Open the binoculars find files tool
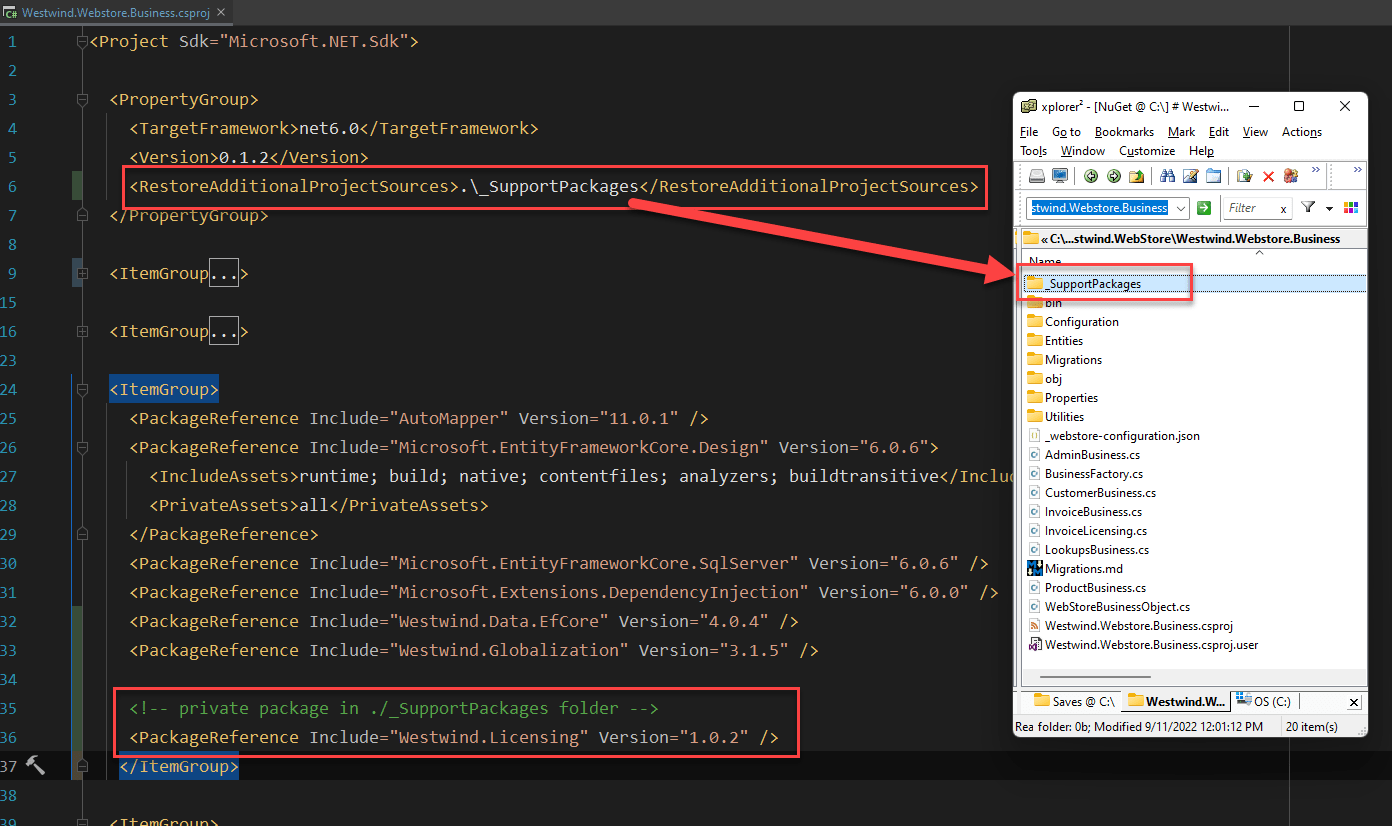Viewport: 1392px width, 826px height. coord(1167,177)
